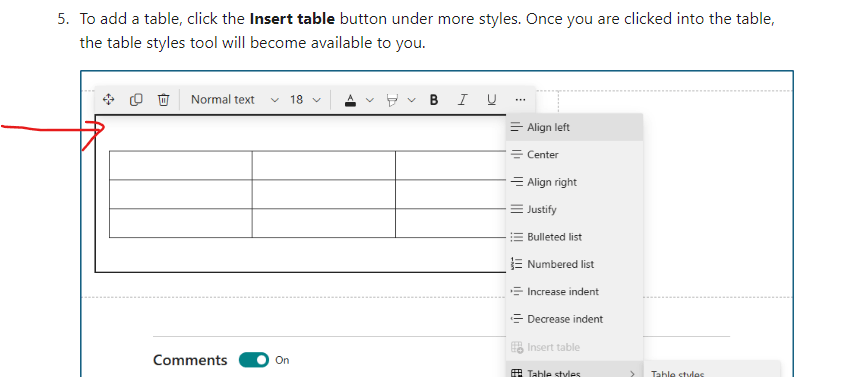
Task: Delete the web part with trash icon
Action: 163,100
